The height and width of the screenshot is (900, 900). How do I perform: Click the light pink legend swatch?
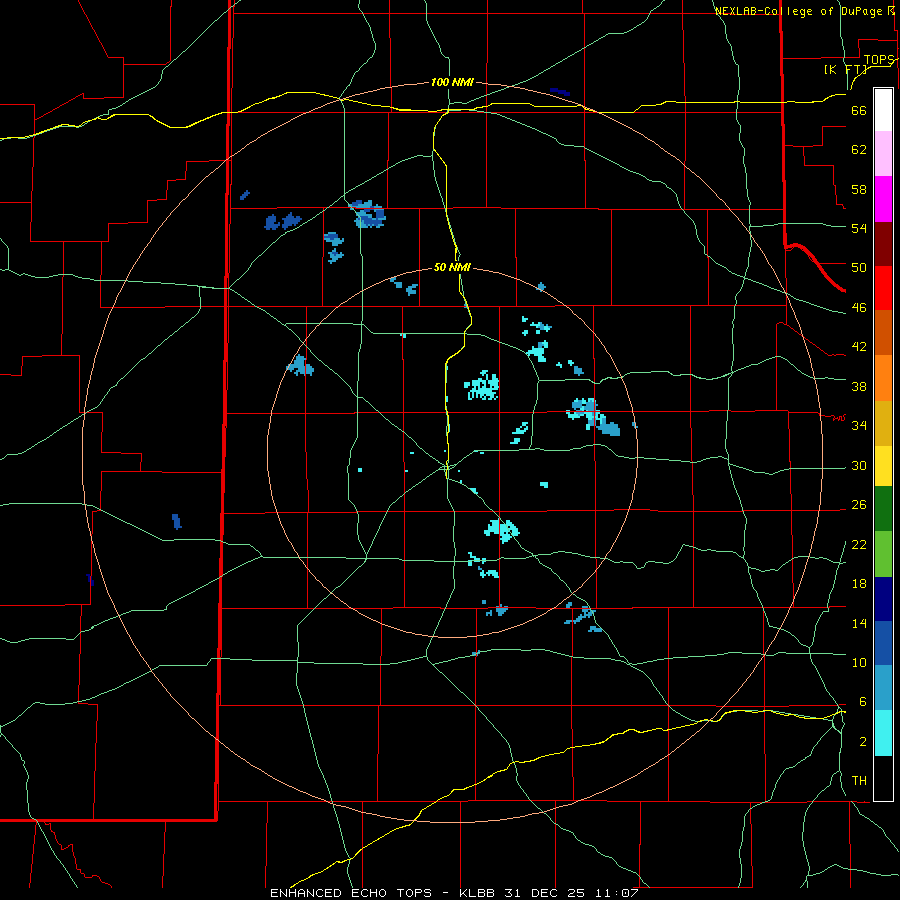click(883, 154)
